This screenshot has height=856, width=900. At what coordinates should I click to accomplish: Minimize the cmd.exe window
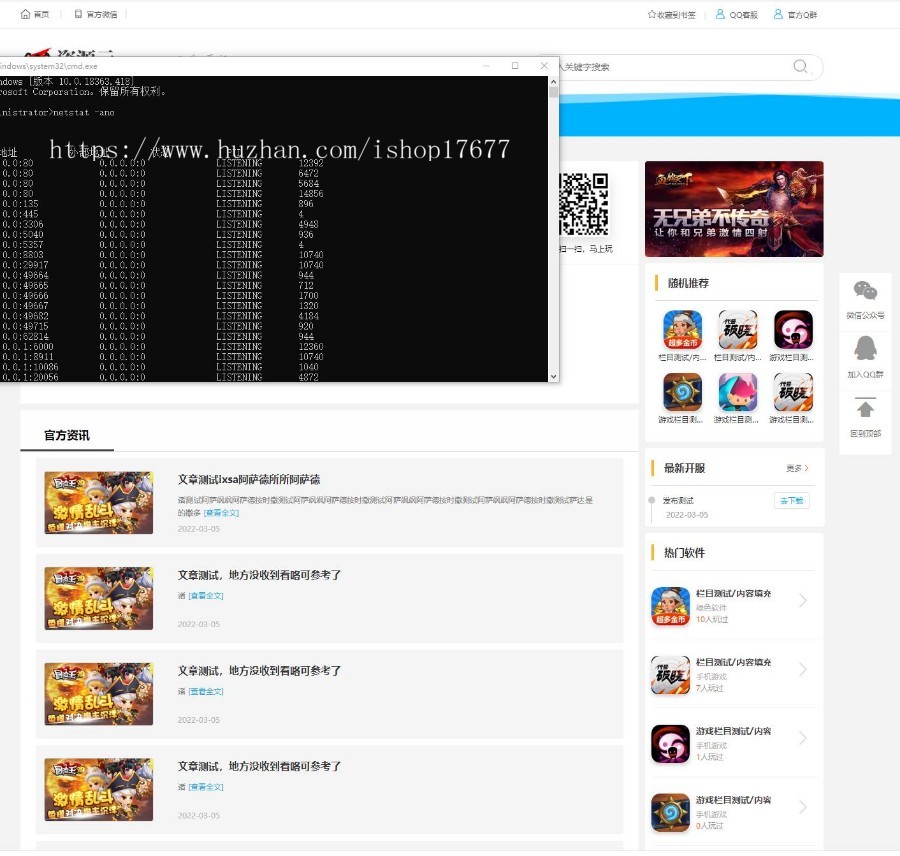pyautogui.click(x=486, y=66)
